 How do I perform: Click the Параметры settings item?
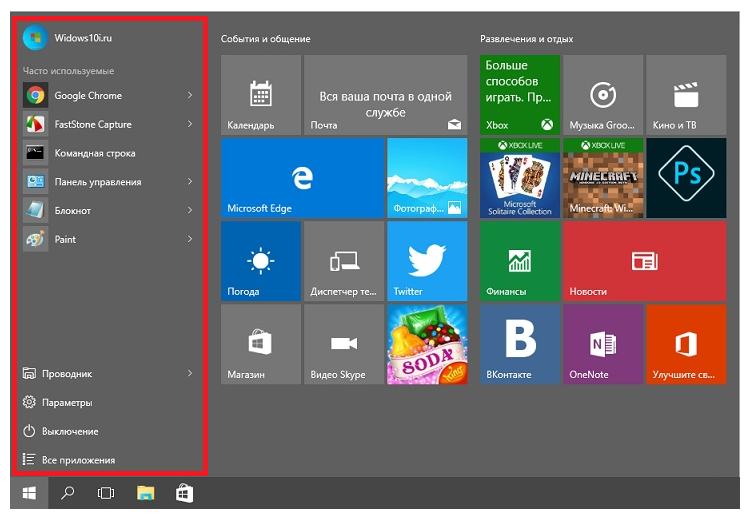[66, 403]
